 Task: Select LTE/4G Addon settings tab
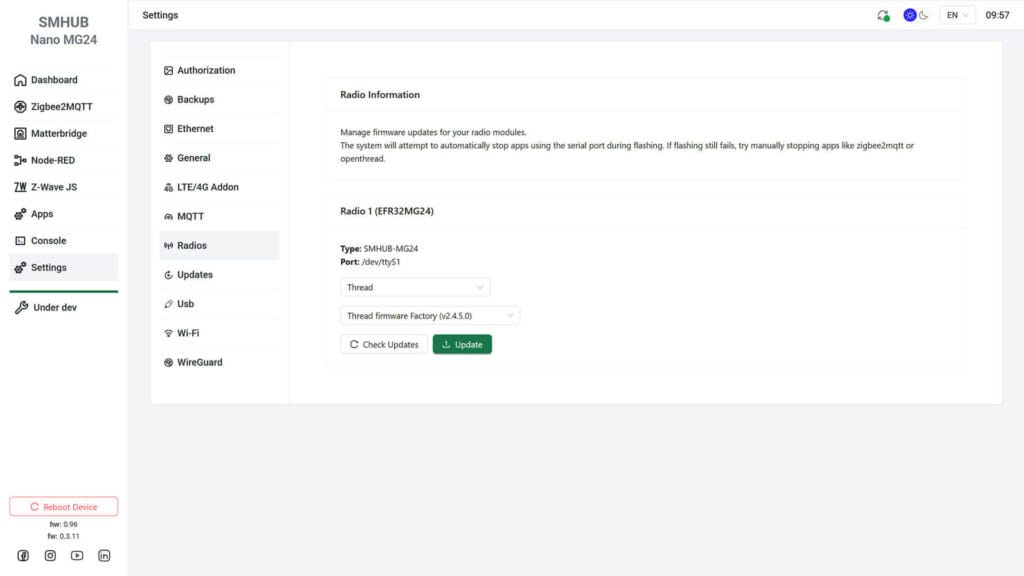pyautogui.click(x=207, y=187)
